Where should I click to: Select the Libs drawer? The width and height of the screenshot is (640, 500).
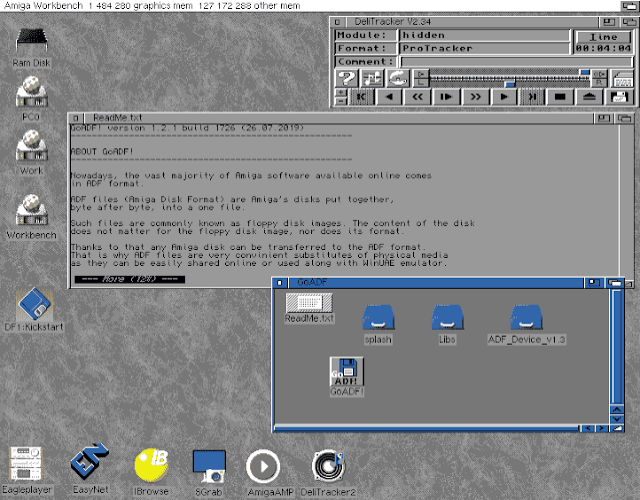point(446,318)
